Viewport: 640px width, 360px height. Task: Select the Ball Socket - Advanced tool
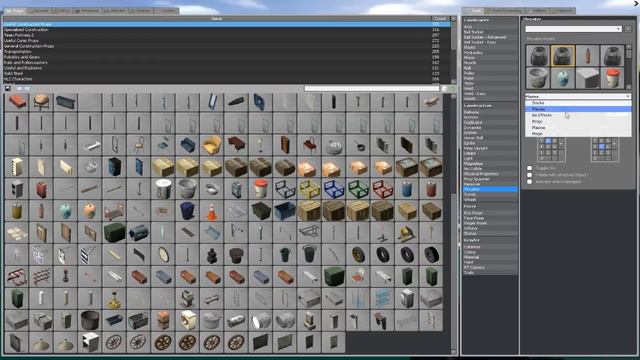pyautogui.click(x=490, y=37)
